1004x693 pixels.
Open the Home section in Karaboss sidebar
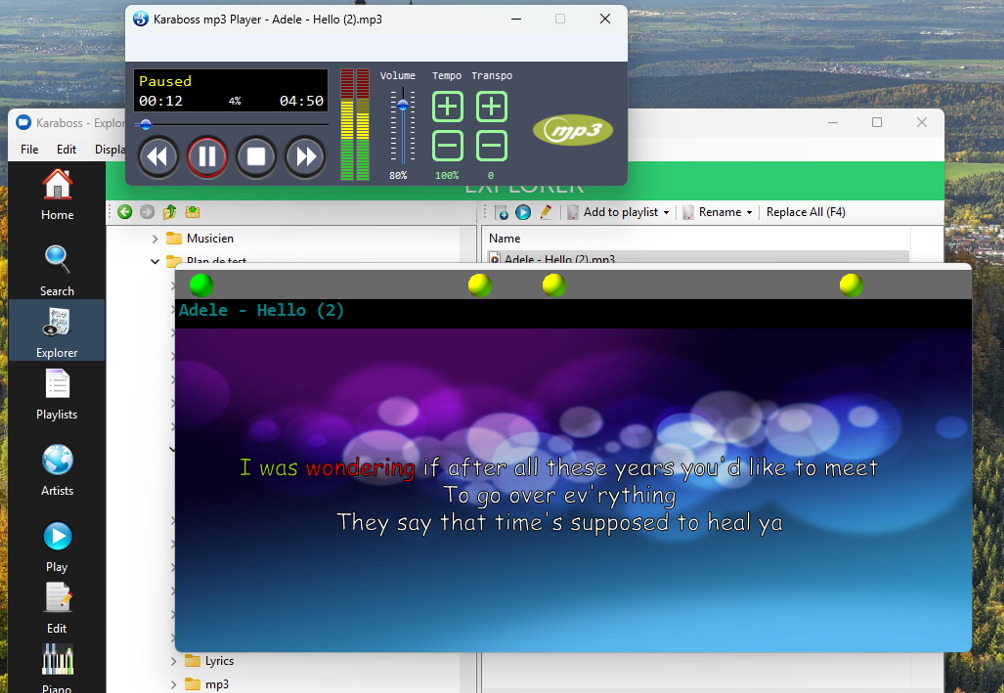coord(57,195)
